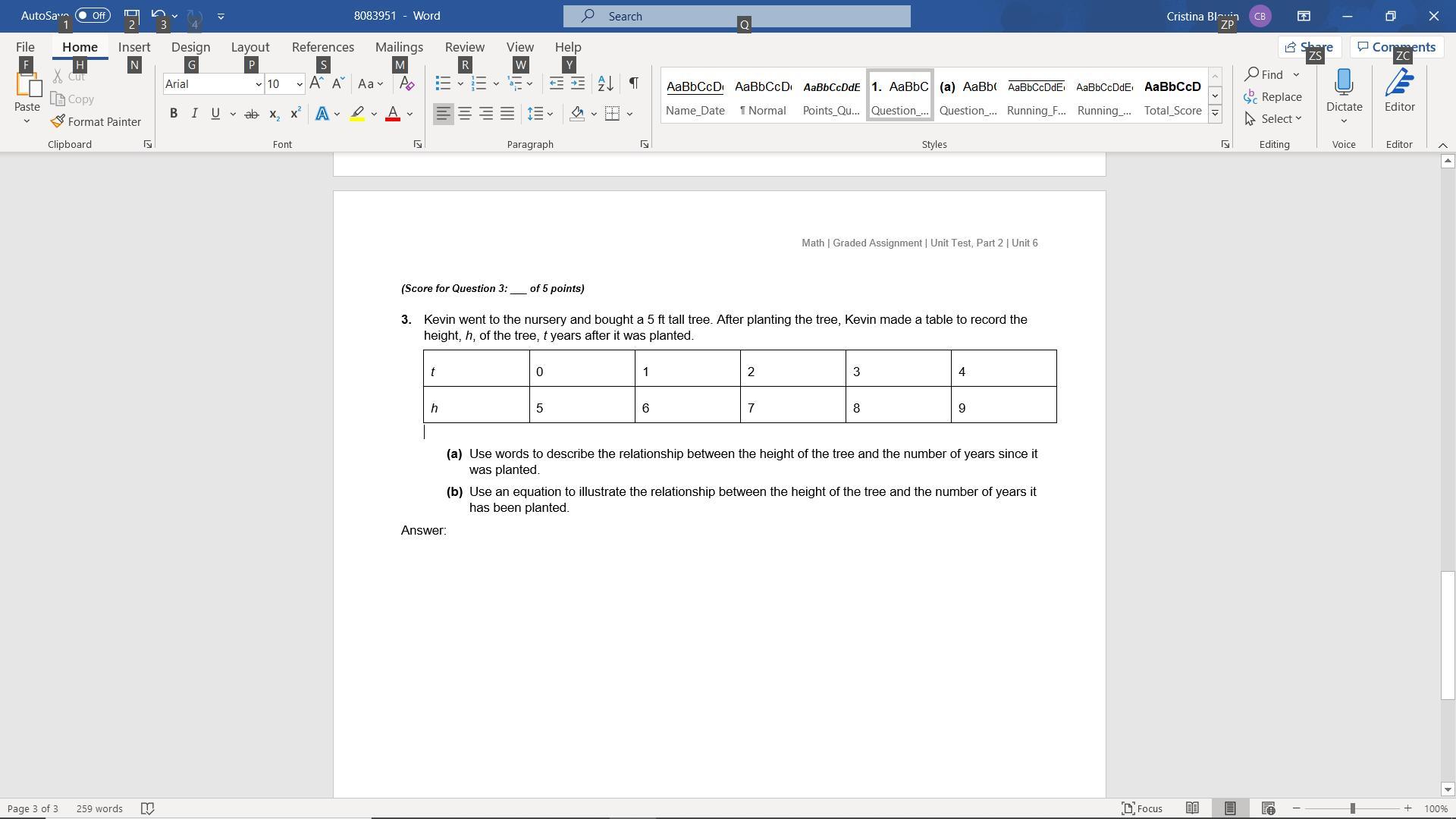Viewport: 1456px width, 819px height.
Task: Click Show/Hide paragraph marks icon
Action: (634, 83)
